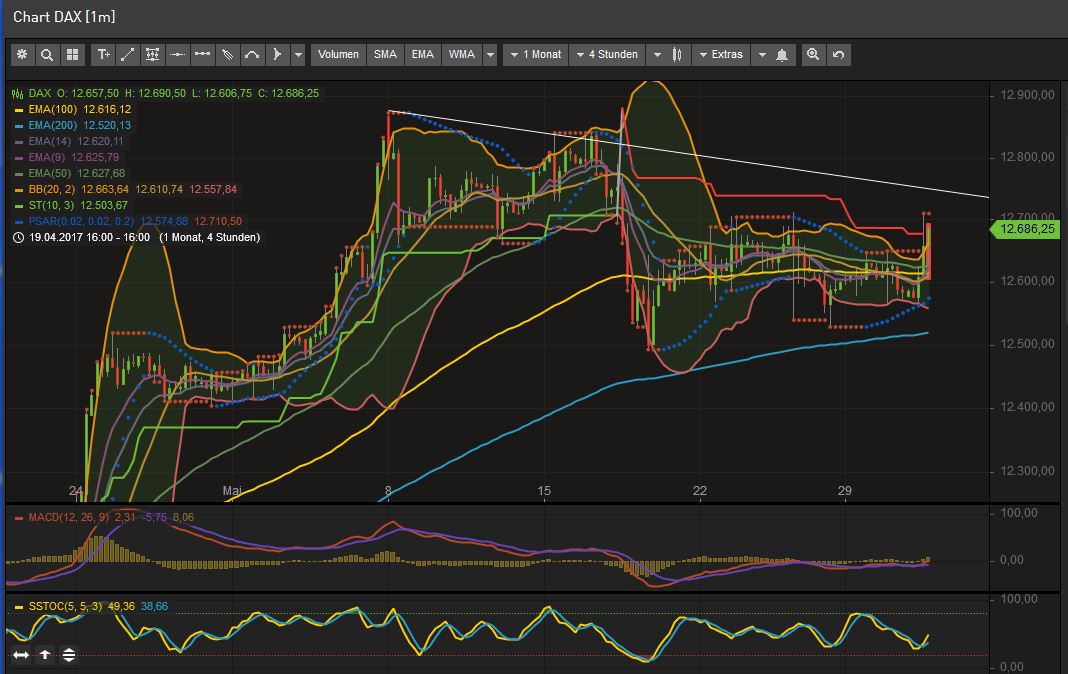1068x674 pixels.
Task: Select the text annotation tool T+
Action: pos(103,54)
